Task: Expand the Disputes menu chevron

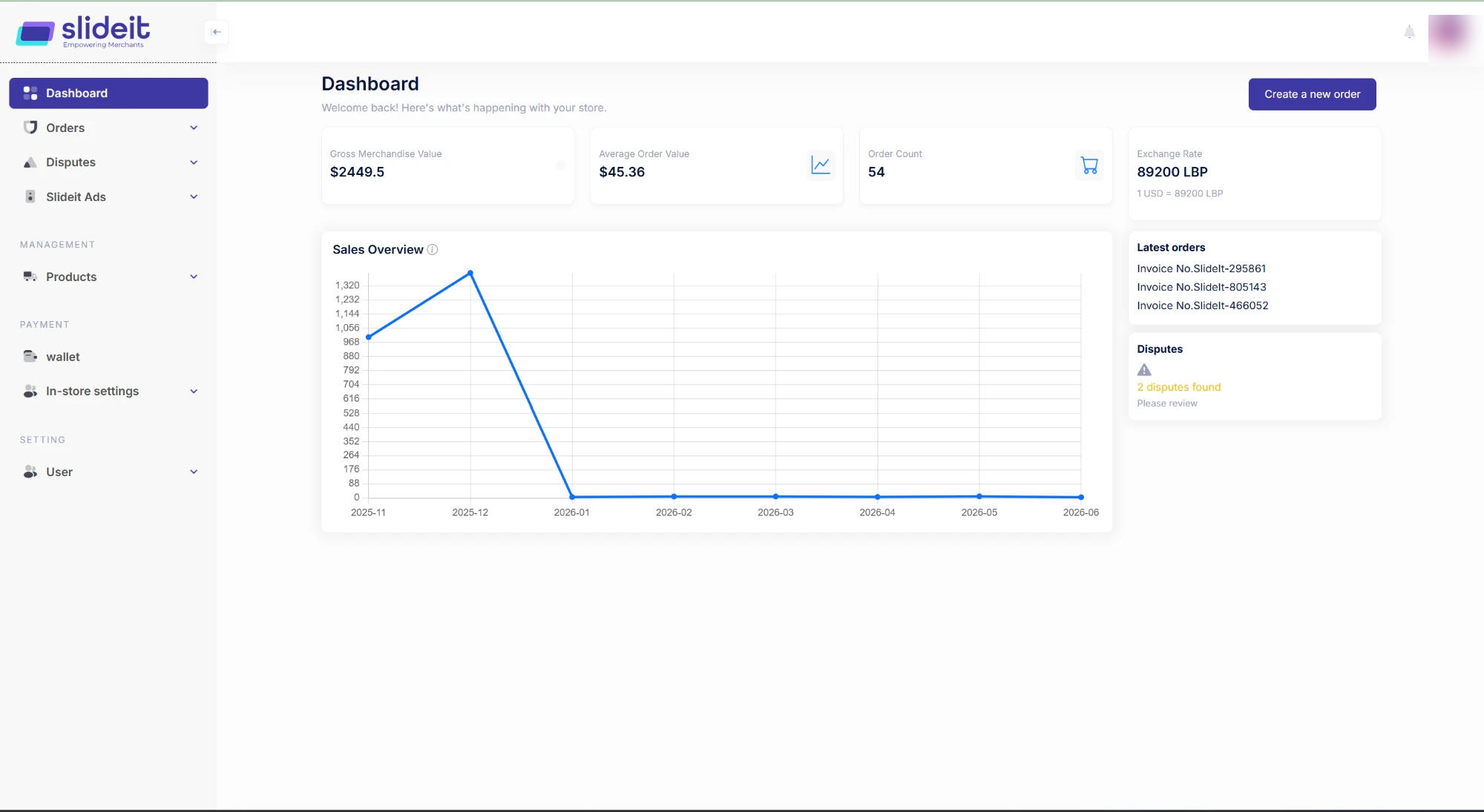Action: (x=194, y=162)
